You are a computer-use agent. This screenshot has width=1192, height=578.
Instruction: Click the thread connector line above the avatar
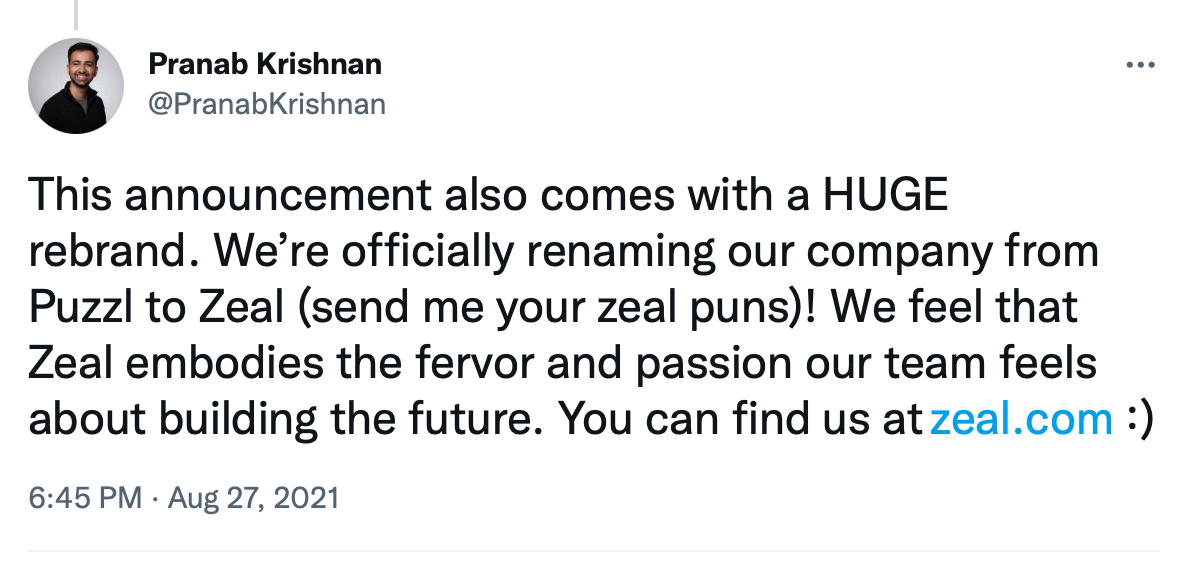point(76,12)
